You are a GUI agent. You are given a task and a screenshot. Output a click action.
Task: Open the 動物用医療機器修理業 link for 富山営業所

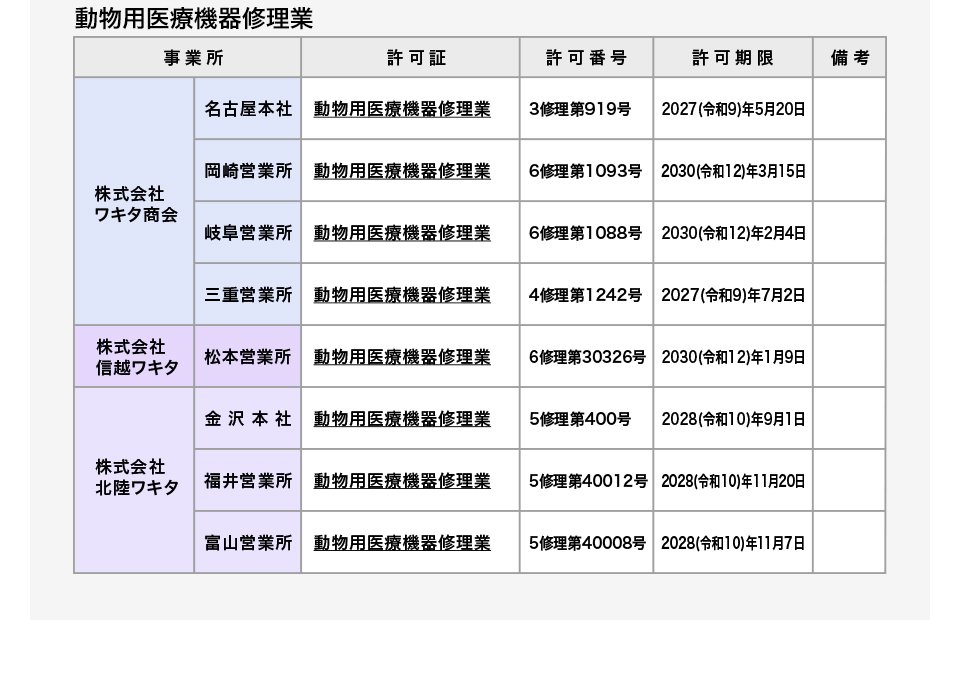pyautogui.click(x=402, y=543)
